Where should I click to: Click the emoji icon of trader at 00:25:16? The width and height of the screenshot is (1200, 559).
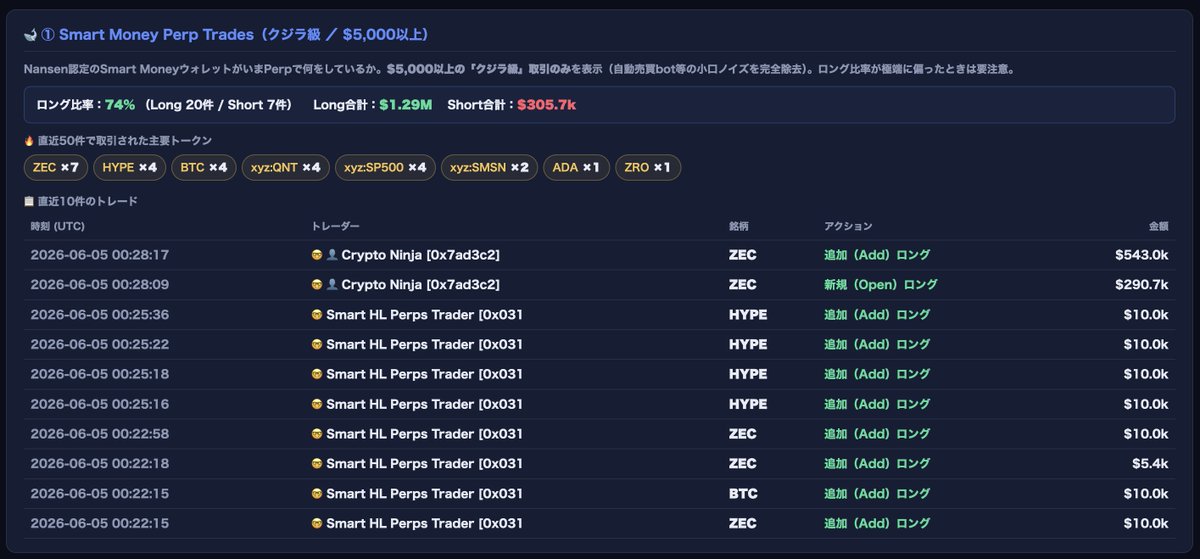(x=317, y=405)
